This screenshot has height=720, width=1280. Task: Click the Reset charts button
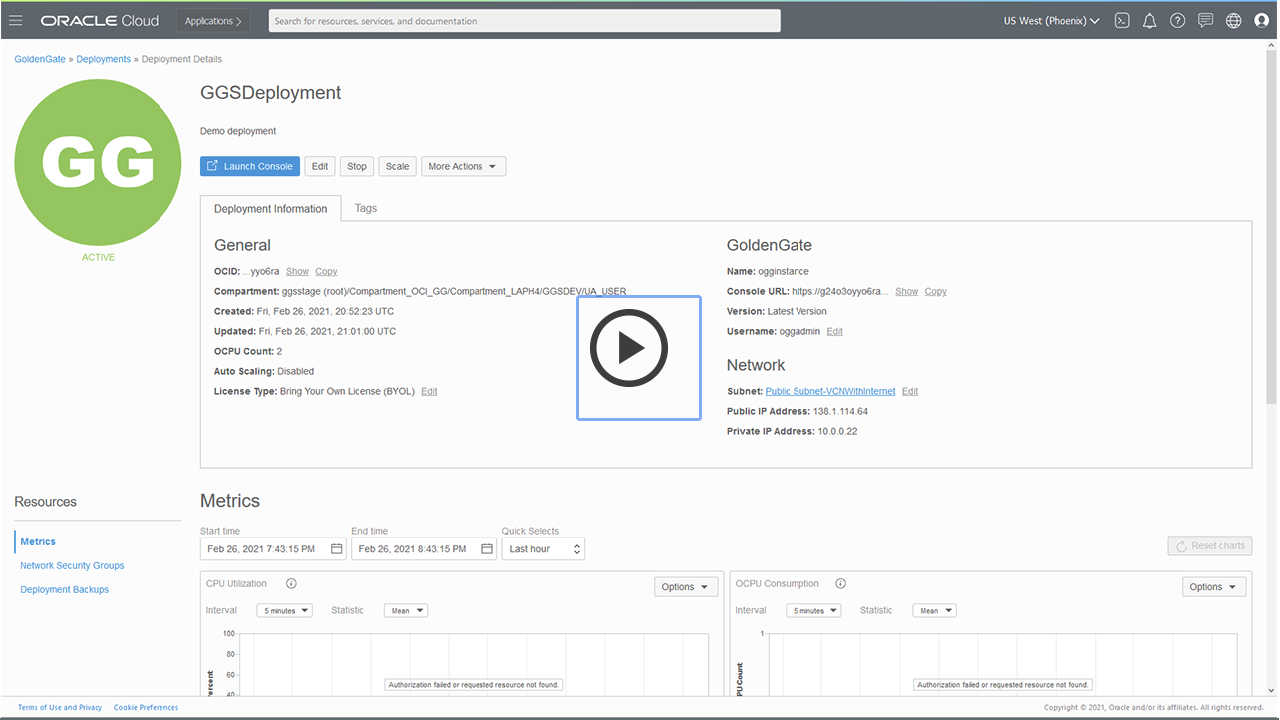click(1210, 546)
